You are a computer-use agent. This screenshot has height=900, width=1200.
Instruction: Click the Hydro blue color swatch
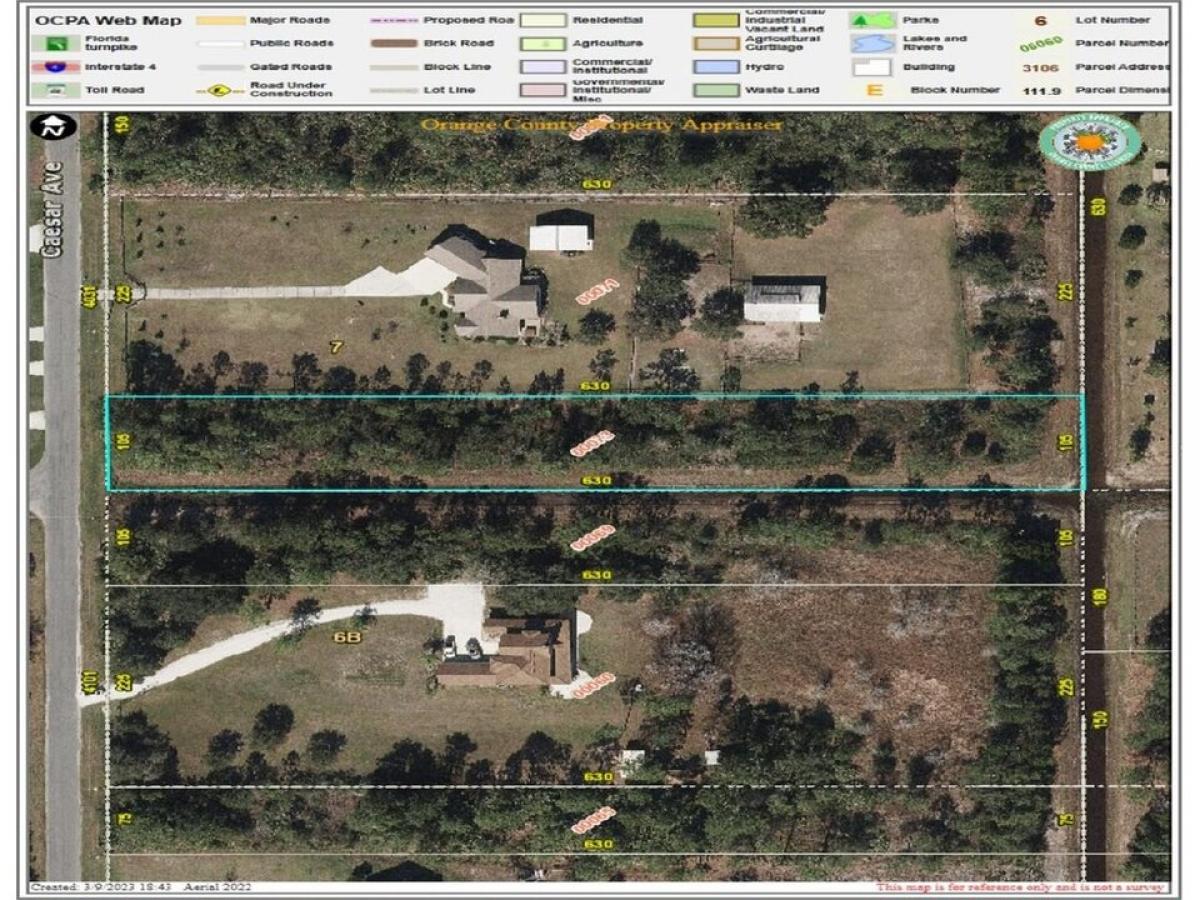(x=715, y=67)
